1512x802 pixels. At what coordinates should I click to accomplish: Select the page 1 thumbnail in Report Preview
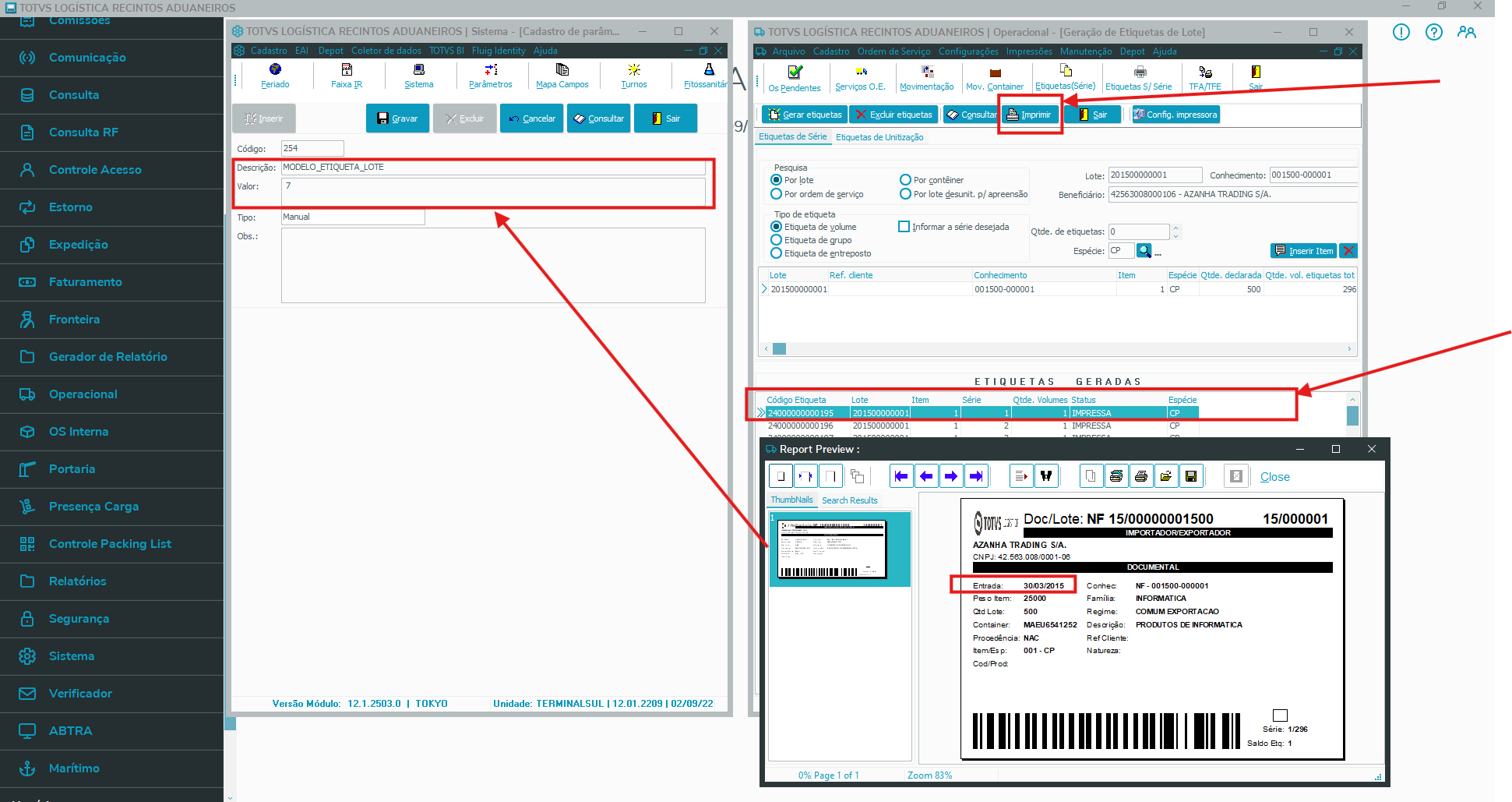coord(840,549)
